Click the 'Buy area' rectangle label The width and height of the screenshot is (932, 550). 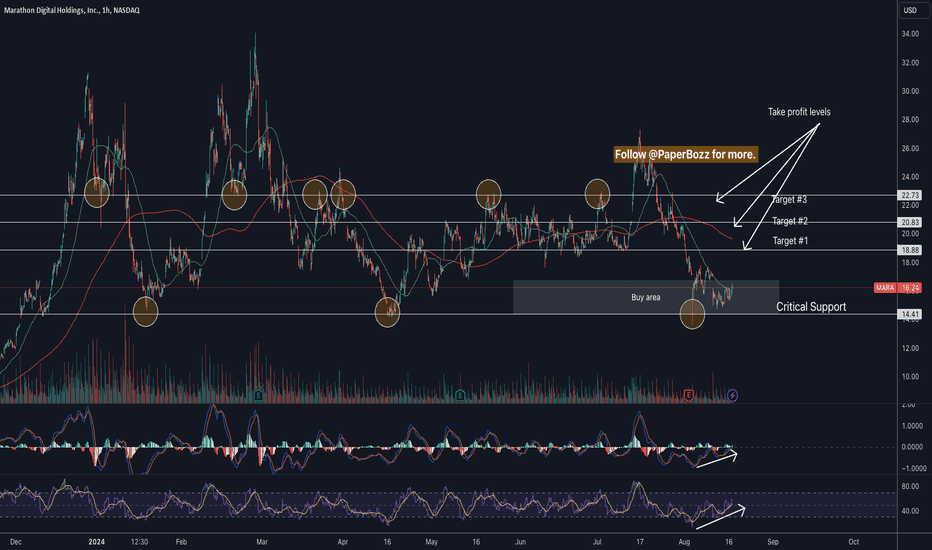646,297
